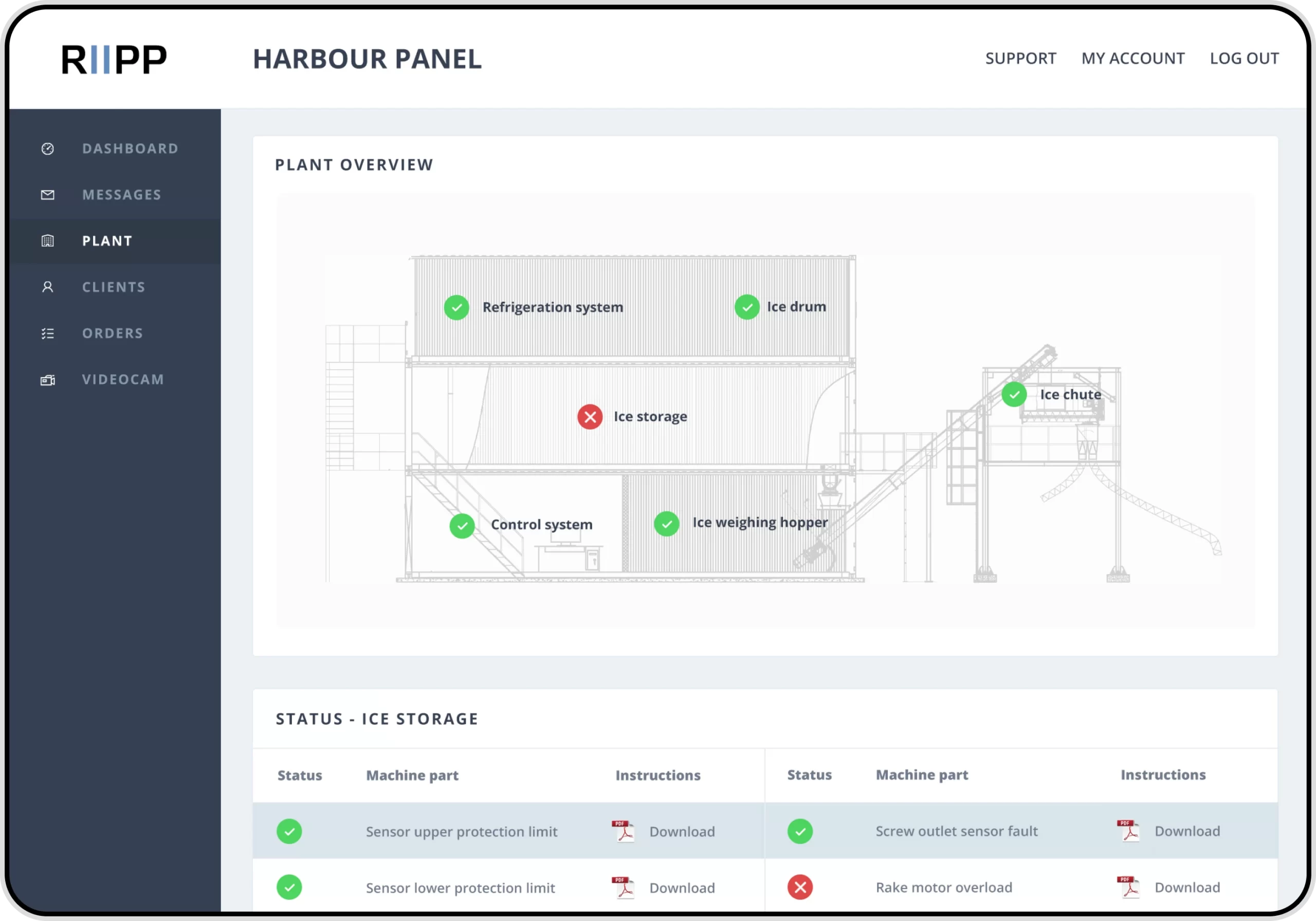Go to My Account
Viewport: 1316px width, 921px height.
point(1132,59)
